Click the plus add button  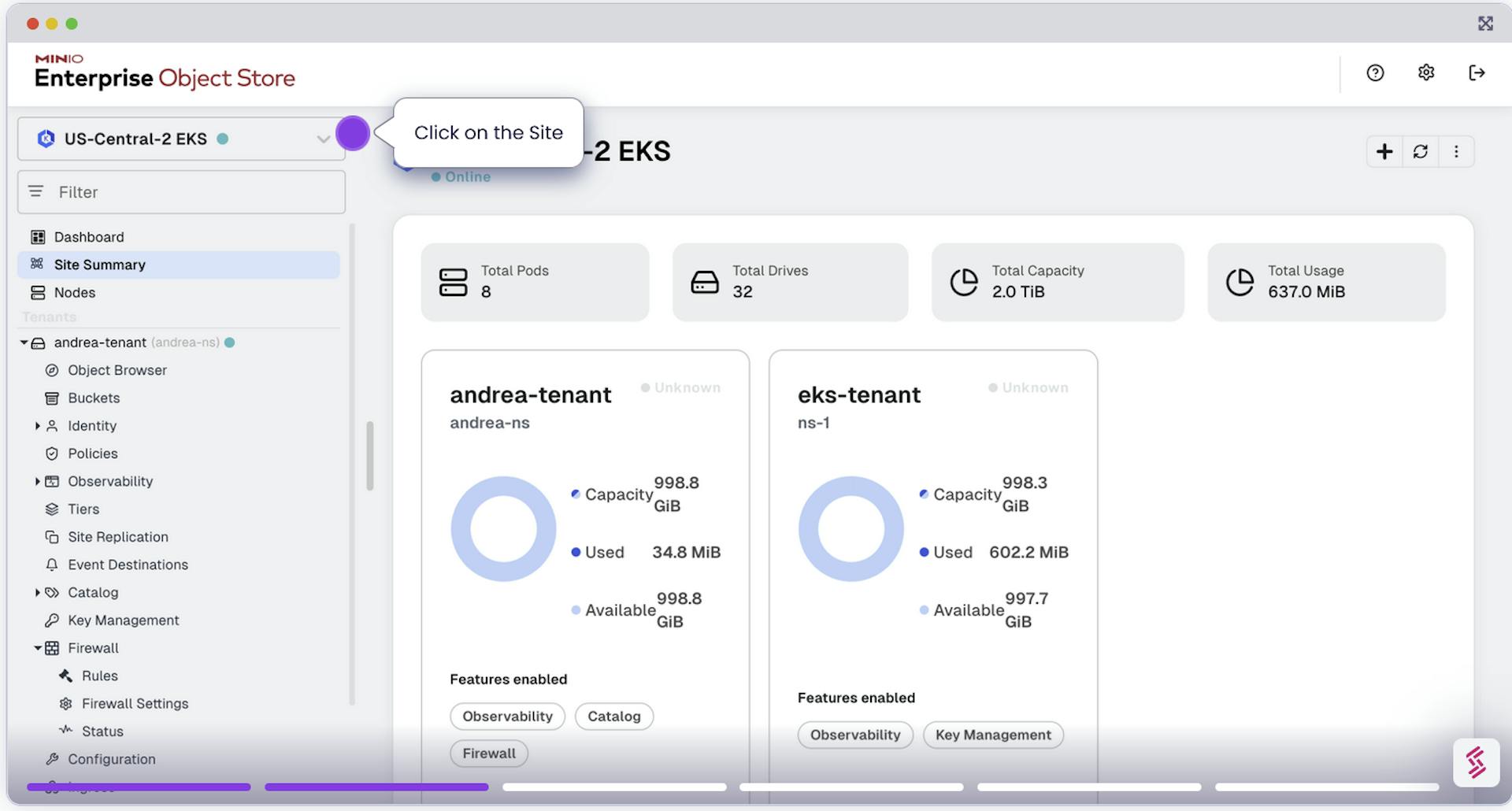1384,151
